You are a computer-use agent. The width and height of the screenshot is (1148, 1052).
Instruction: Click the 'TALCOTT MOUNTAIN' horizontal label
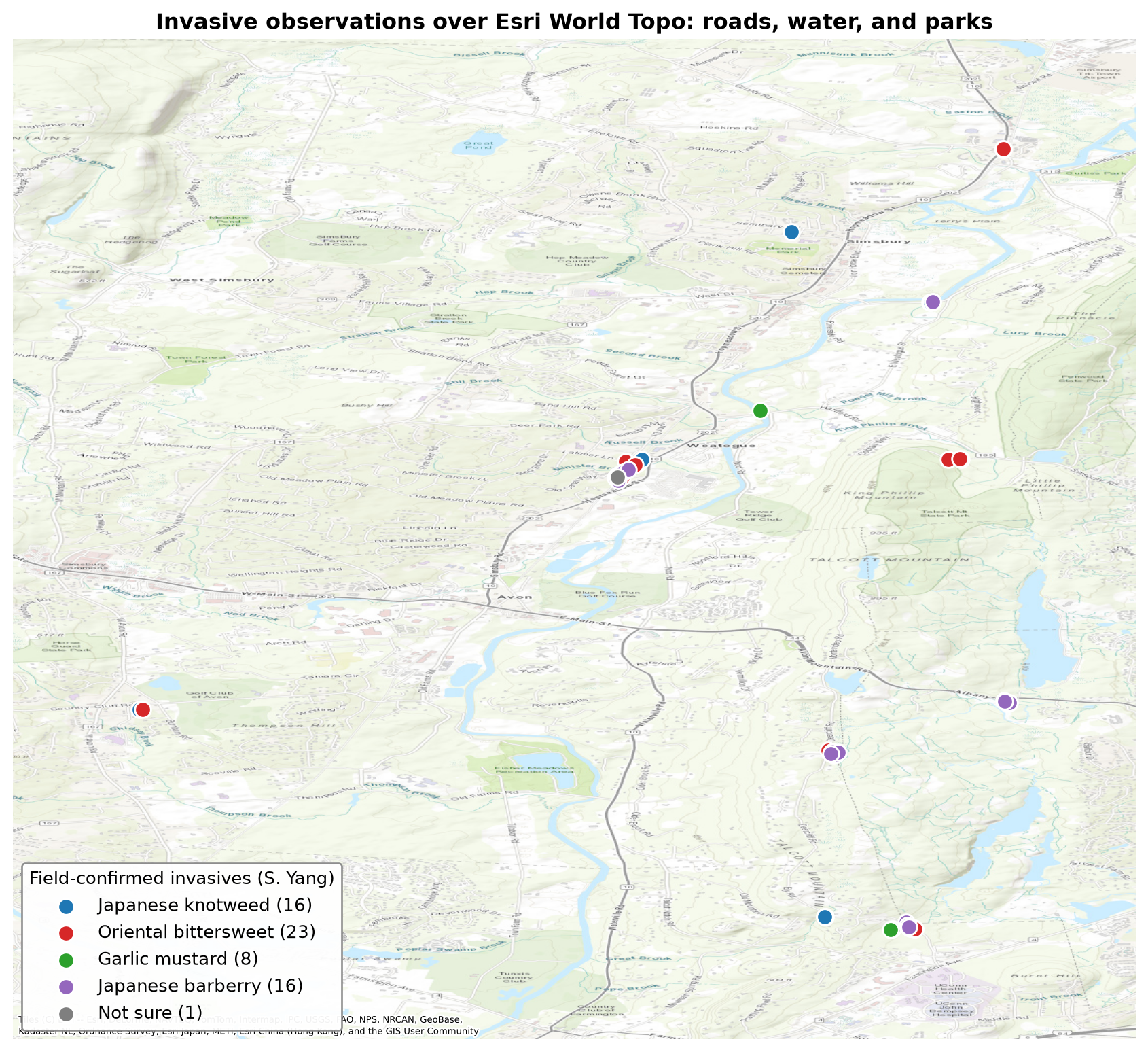pyautogui.click(x=889, y=560)
